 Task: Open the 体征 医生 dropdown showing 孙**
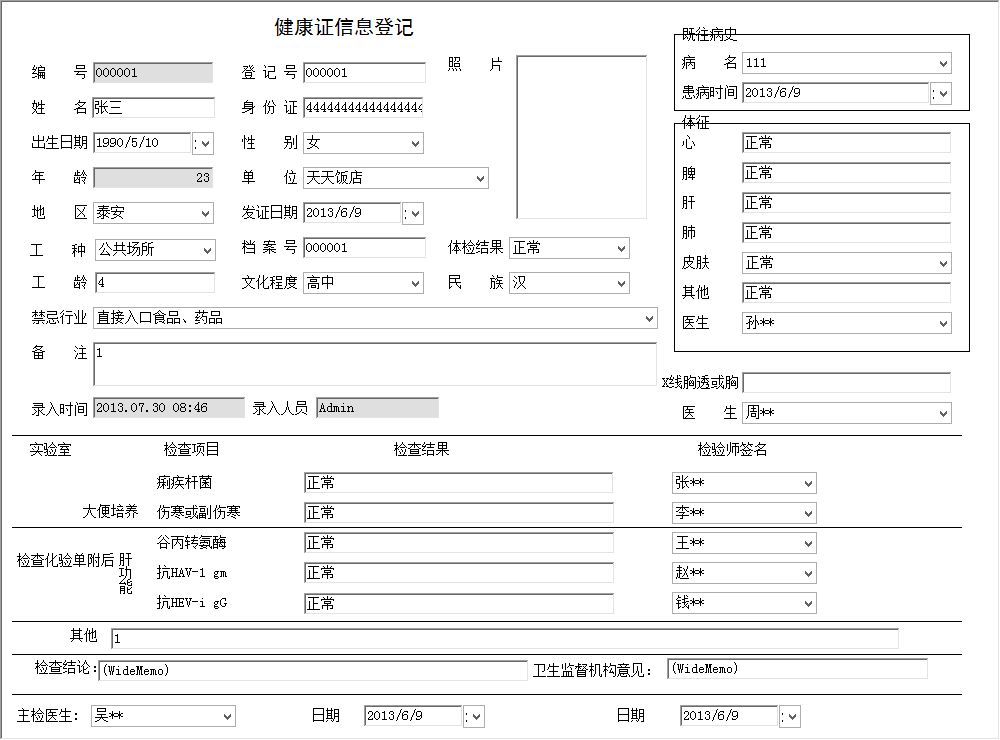click(x=943, y=323)
